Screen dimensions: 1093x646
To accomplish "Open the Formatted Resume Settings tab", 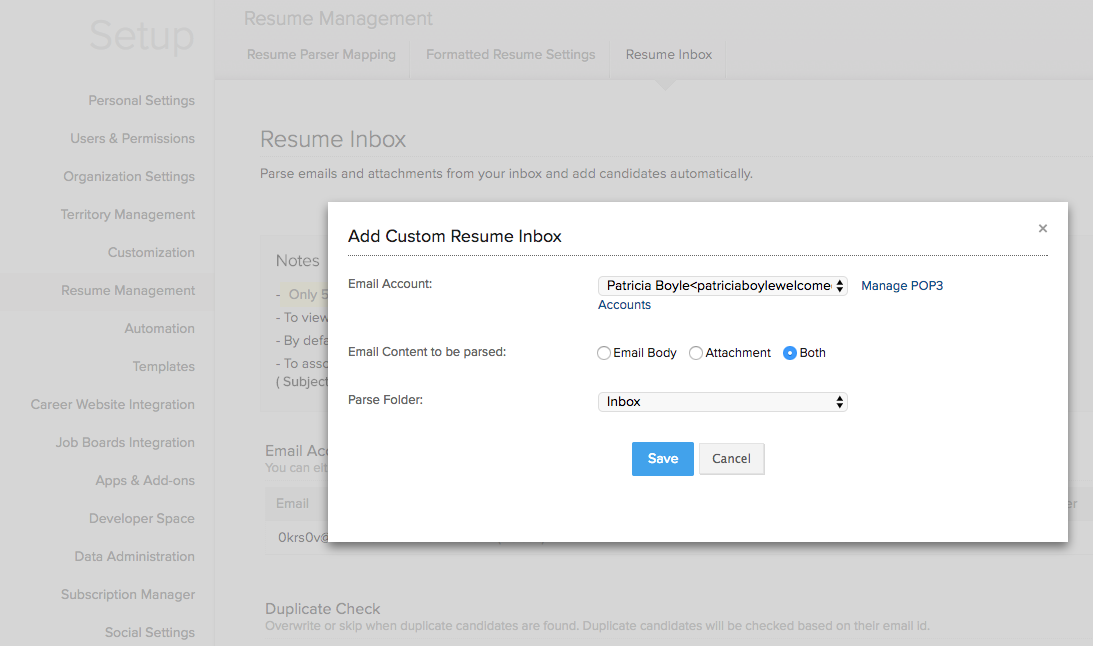I will point(510,55).
